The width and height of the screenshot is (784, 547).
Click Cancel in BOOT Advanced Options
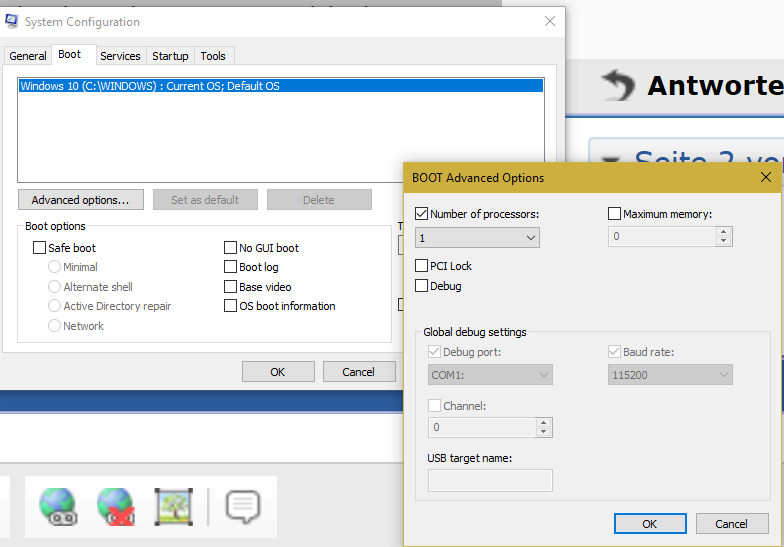tap(732, 524)
